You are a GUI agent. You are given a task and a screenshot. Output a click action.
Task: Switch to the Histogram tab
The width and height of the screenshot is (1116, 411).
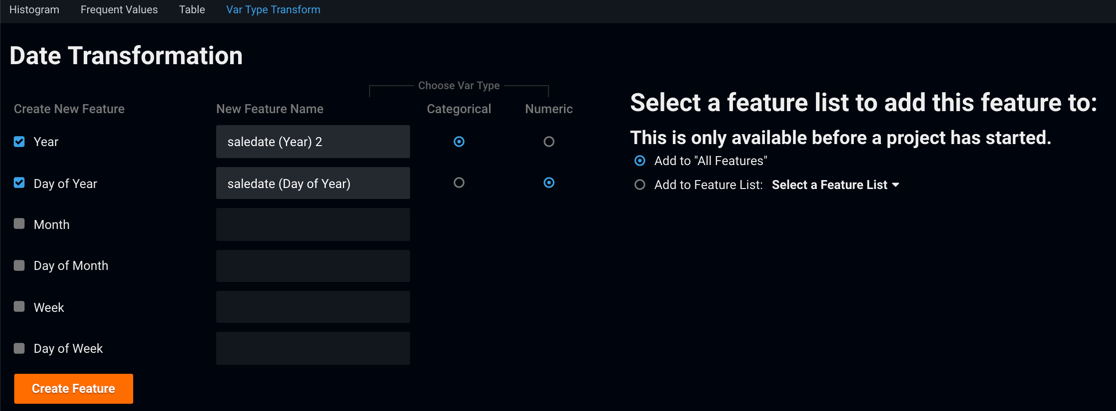tap(34, 10)
